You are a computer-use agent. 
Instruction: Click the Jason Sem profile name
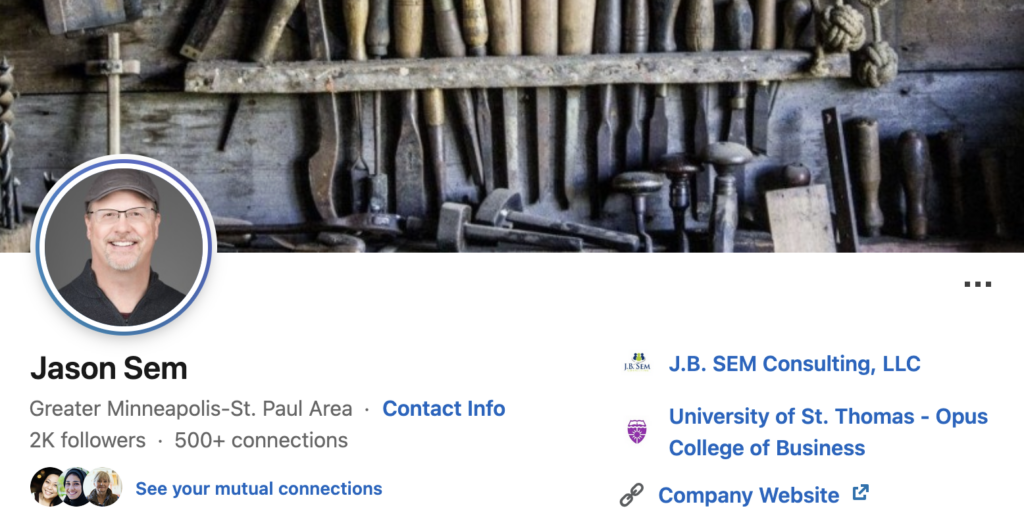point(108,368)
